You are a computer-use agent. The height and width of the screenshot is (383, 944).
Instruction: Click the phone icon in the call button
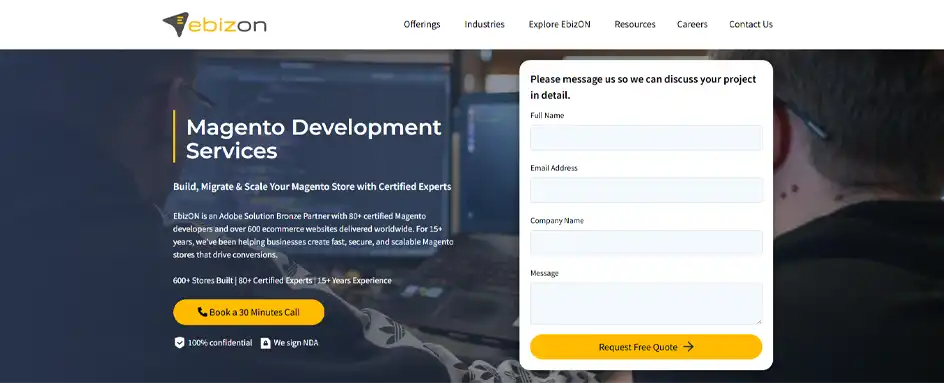202,312
